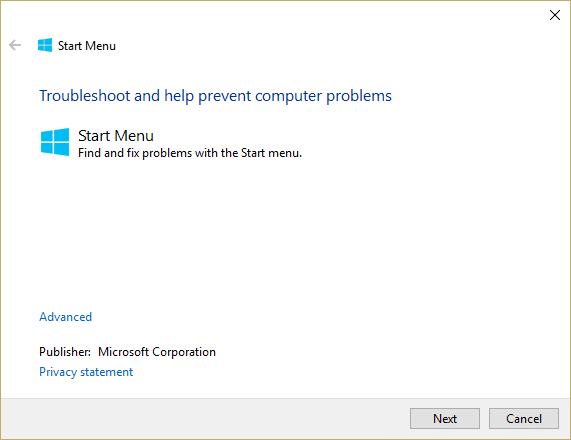Click the Troubleshoot and help prevent heading
Screen dimensions: 571x440
click(215, 96)
